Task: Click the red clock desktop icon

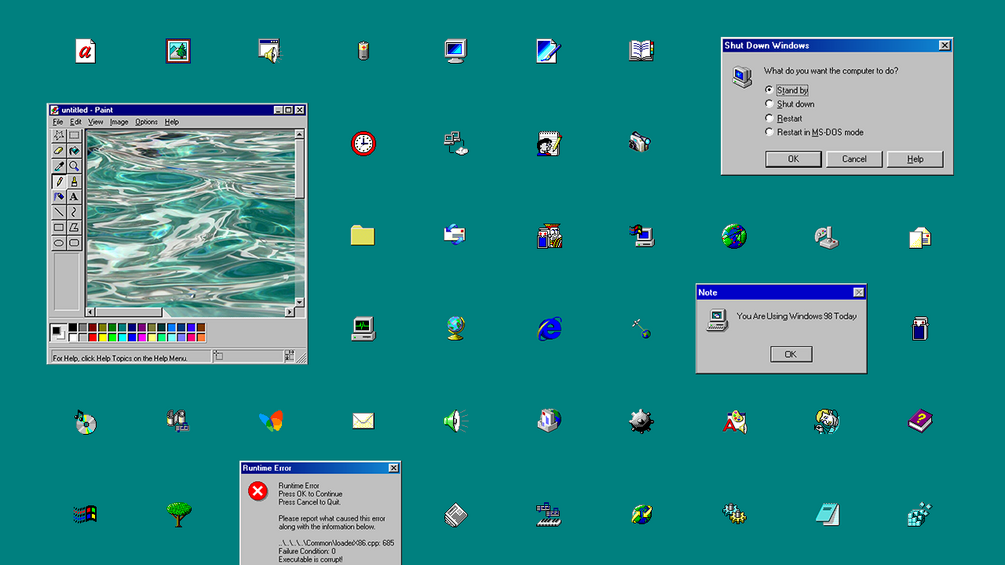Action: point(363,143)
